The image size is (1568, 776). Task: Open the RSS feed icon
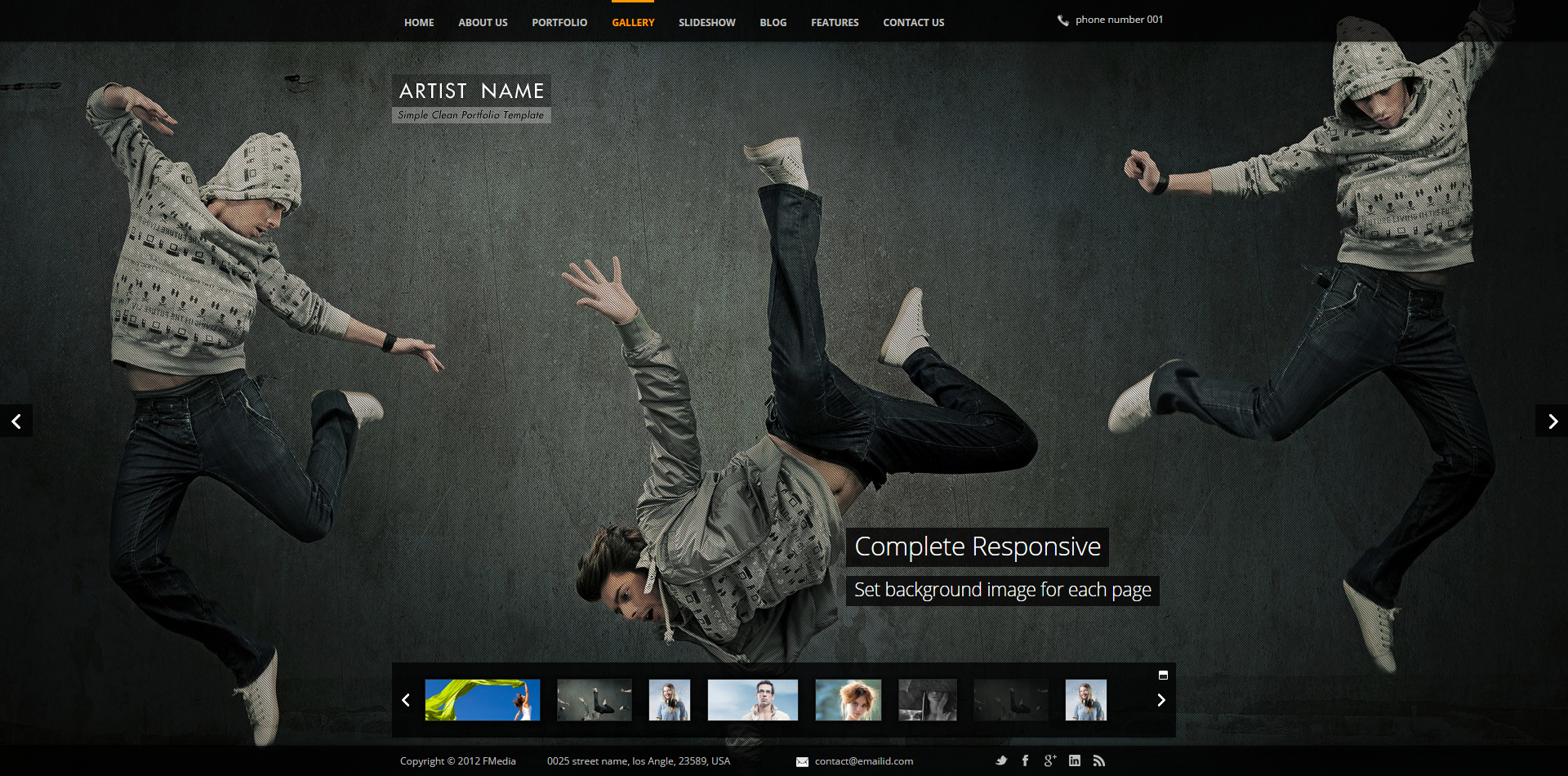pyautogui.click(x=1099, y=760)
